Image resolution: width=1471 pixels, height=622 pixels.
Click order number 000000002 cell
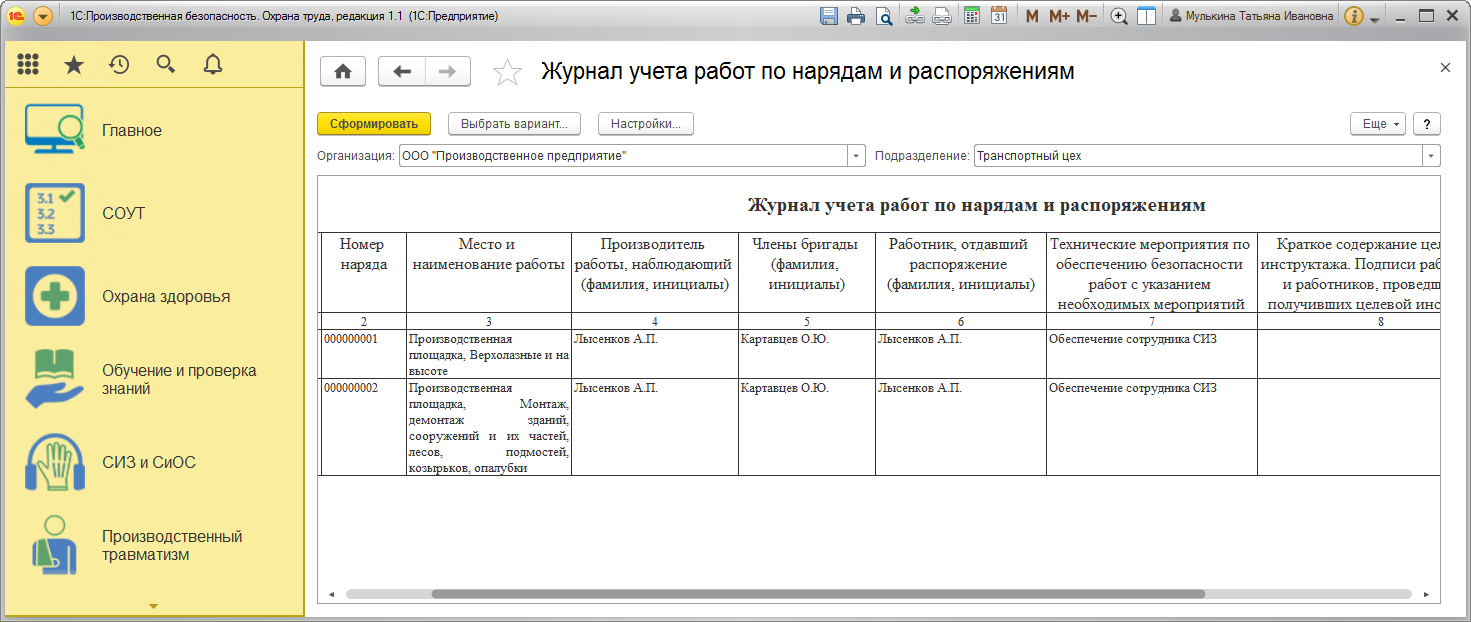(x=364, y=427)
